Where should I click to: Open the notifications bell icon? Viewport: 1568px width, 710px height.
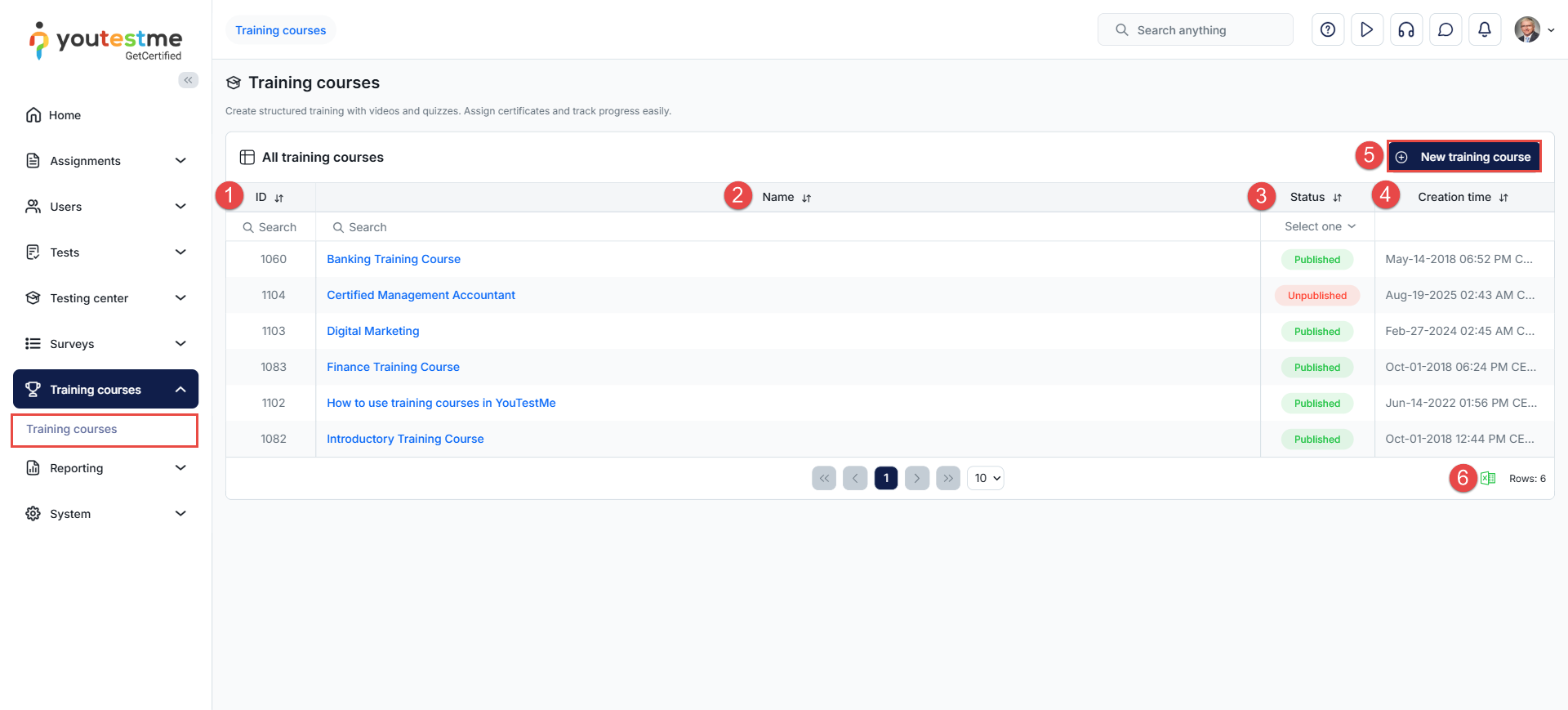1485,30
